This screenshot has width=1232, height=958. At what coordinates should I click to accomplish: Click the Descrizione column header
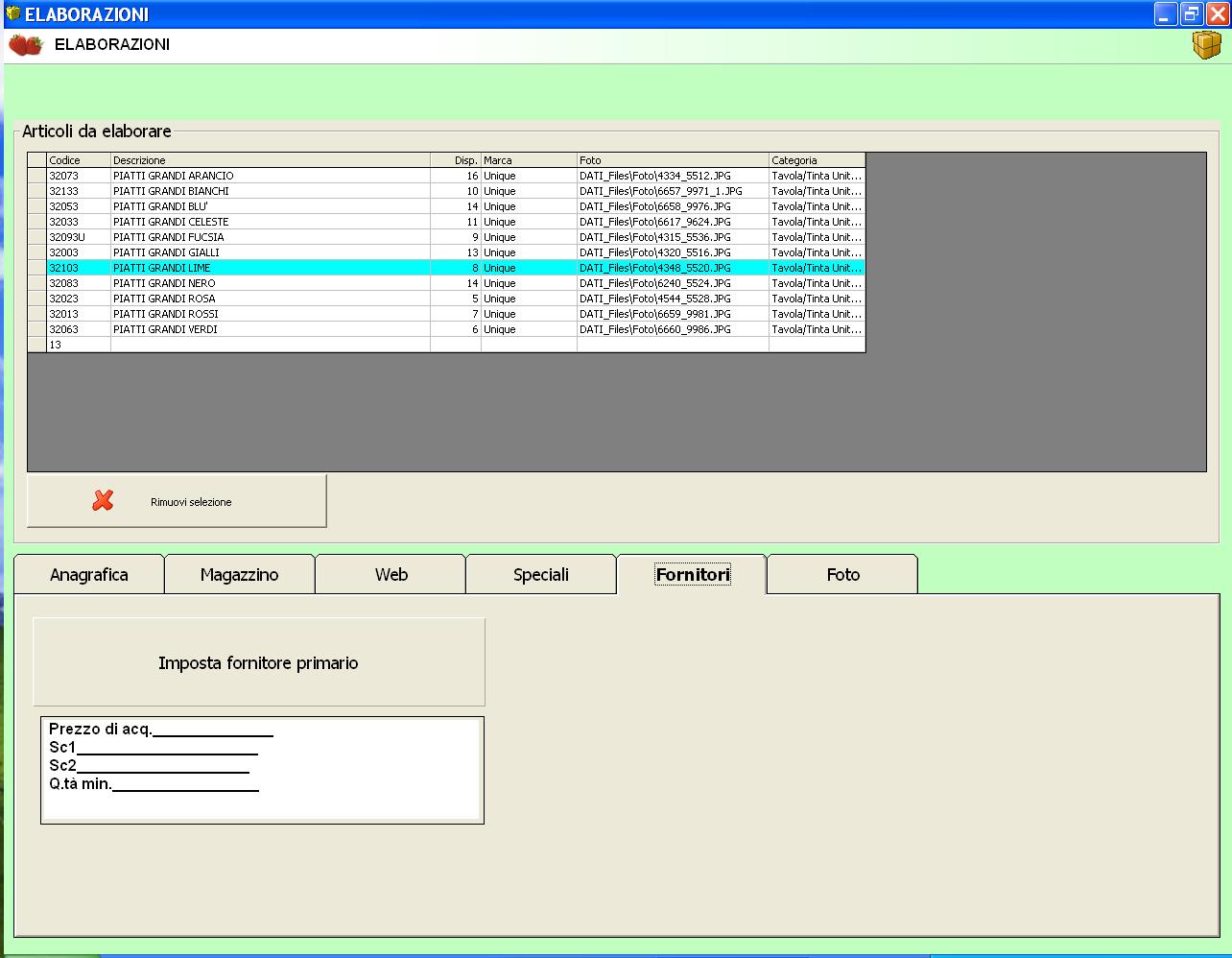coord(271,160)
